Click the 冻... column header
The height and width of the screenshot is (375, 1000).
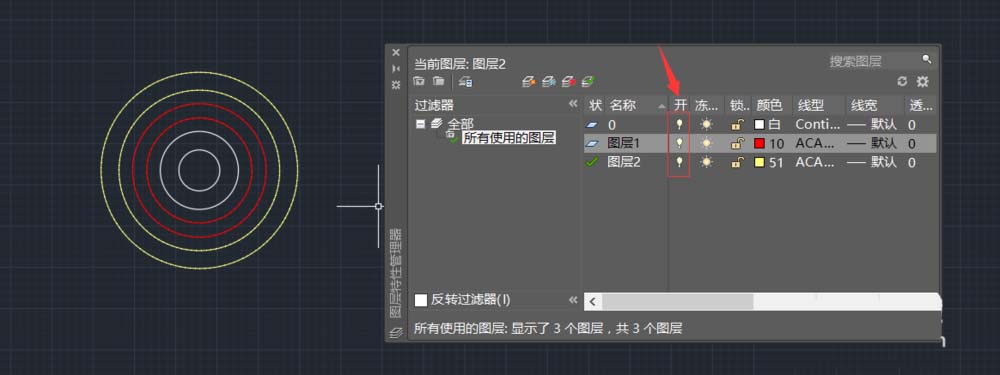(707, 105)
